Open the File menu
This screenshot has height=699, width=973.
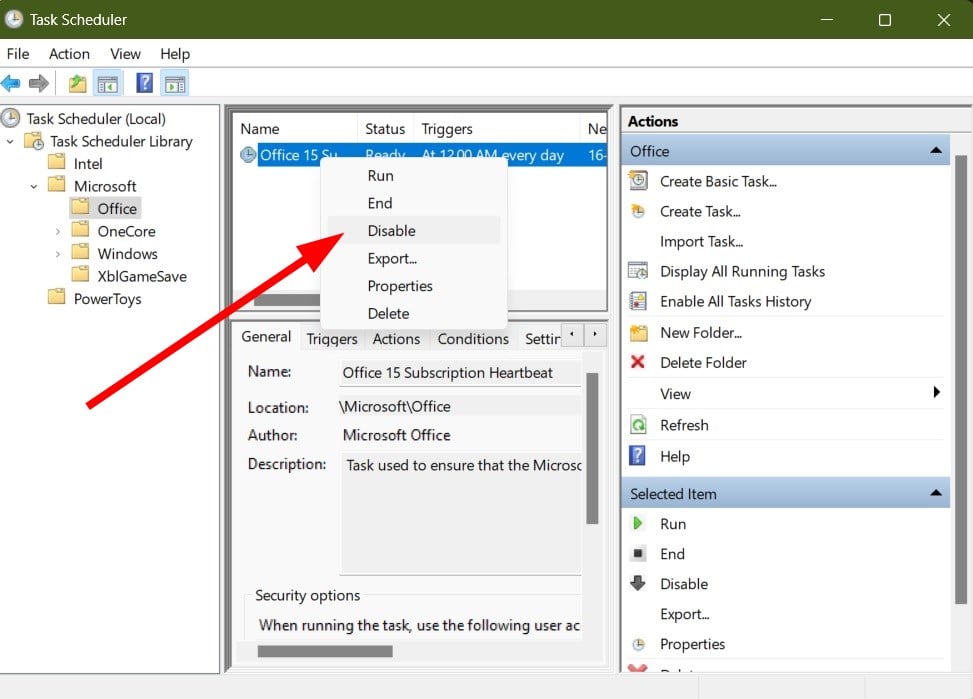[18, 54]
